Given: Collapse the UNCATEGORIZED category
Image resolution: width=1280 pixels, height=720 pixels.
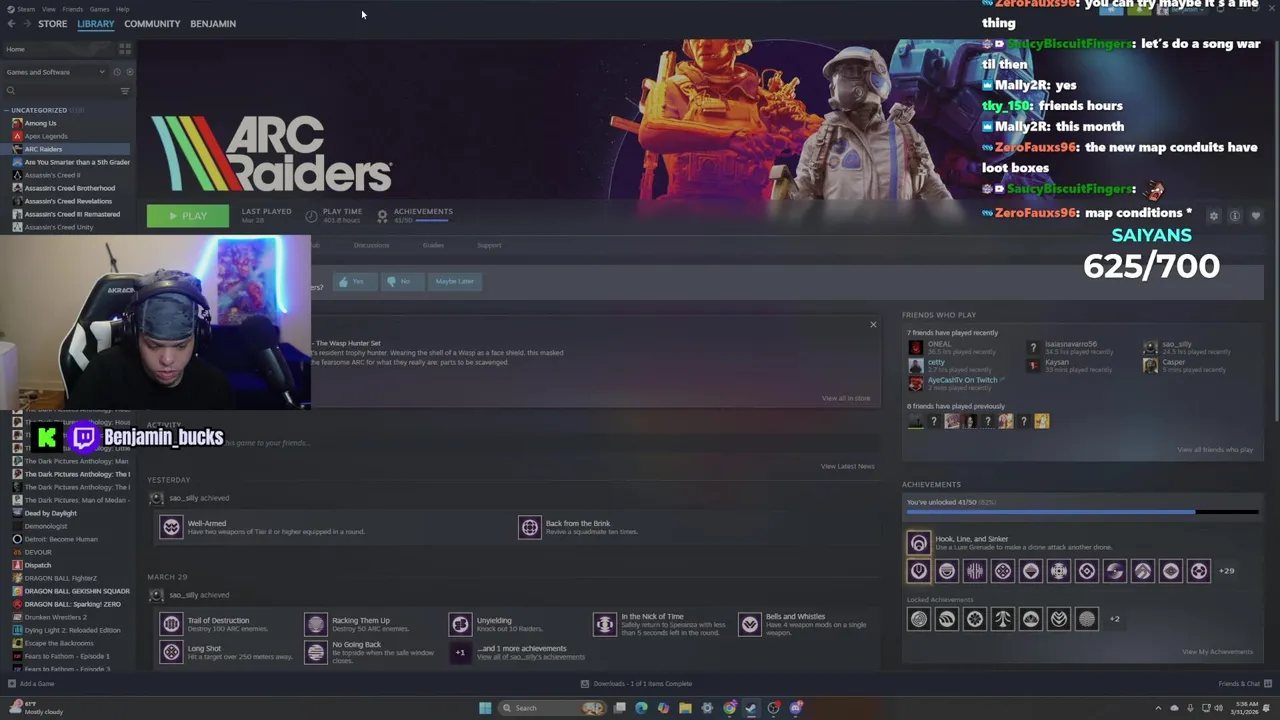Looking at the screenshot, I should click(38, 110).
